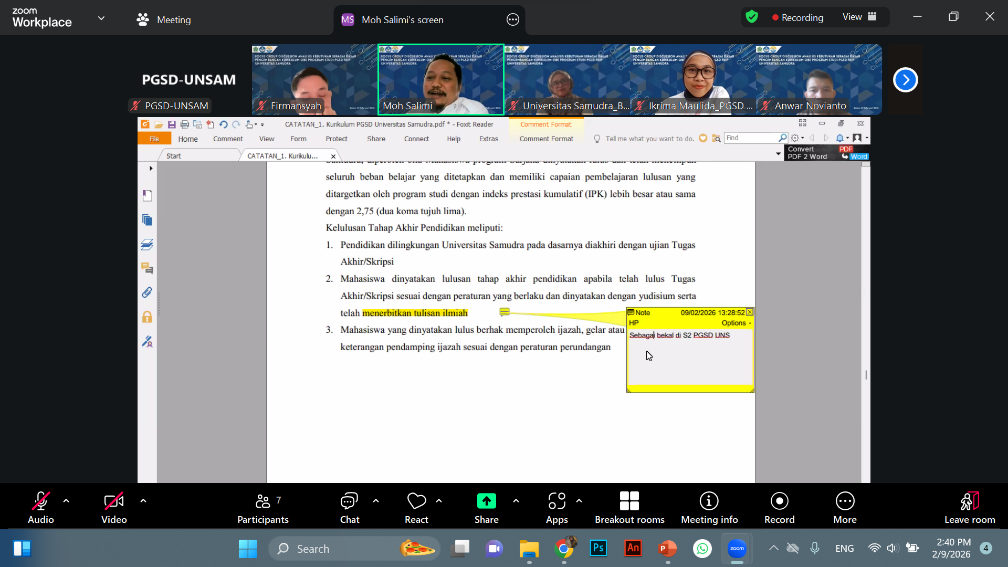This screenshot has width=1008, height=567.
Task: Expand the Audio options chevron
Action: (66, 500)
